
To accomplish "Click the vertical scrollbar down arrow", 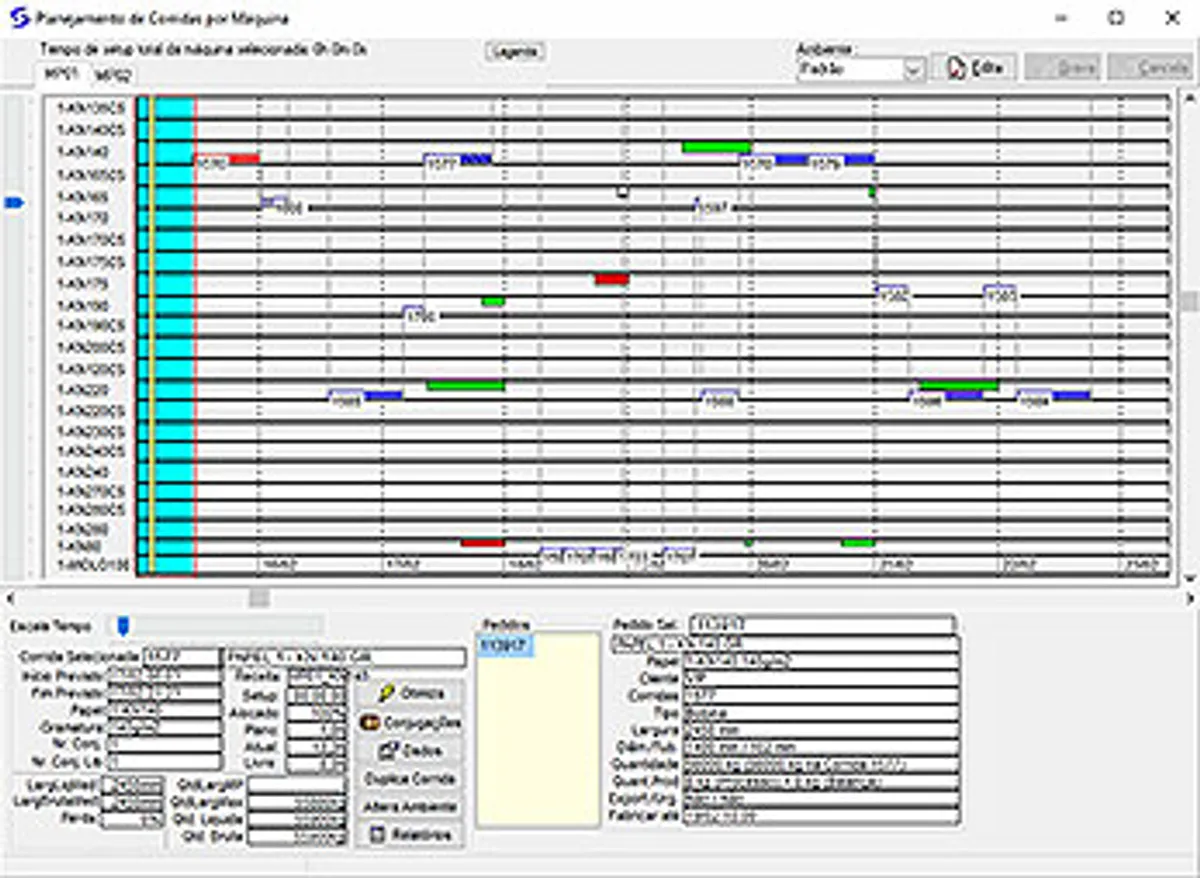I will point(1190,579).
